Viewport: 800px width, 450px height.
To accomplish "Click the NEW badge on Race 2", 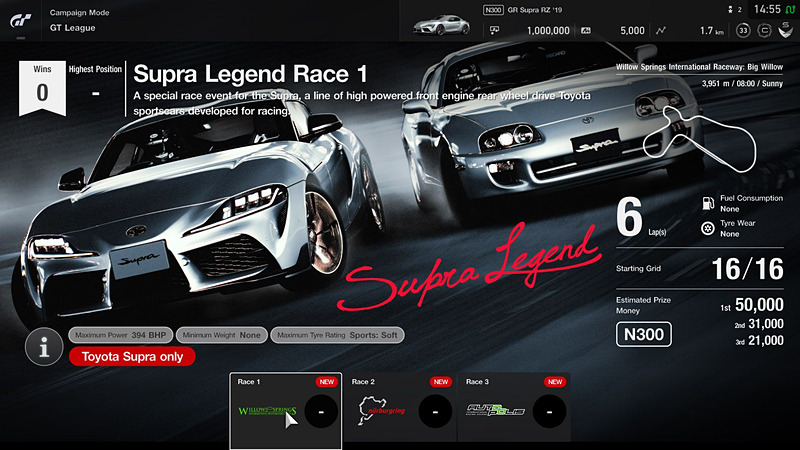I will pos(441,382).
